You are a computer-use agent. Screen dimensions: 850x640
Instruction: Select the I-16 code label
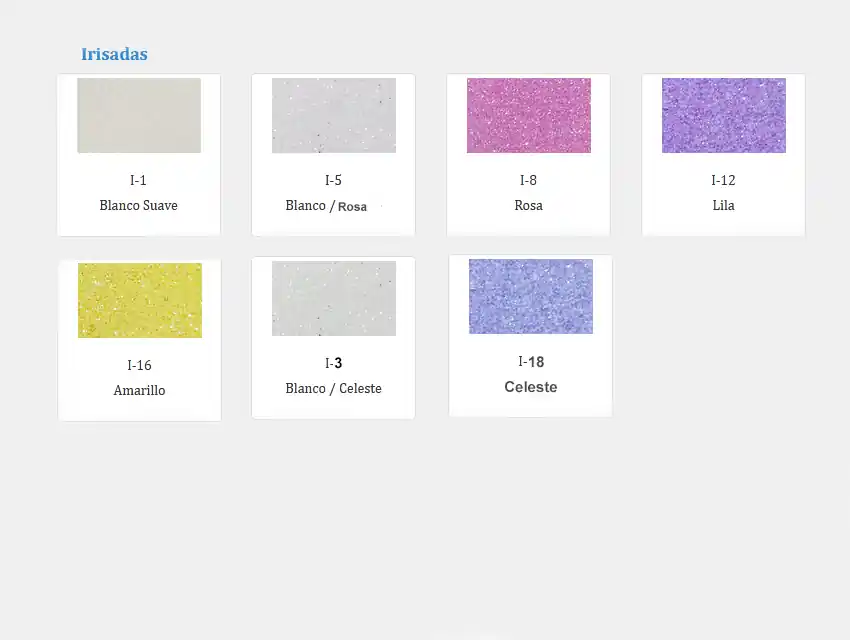click(x=140, y=366)
